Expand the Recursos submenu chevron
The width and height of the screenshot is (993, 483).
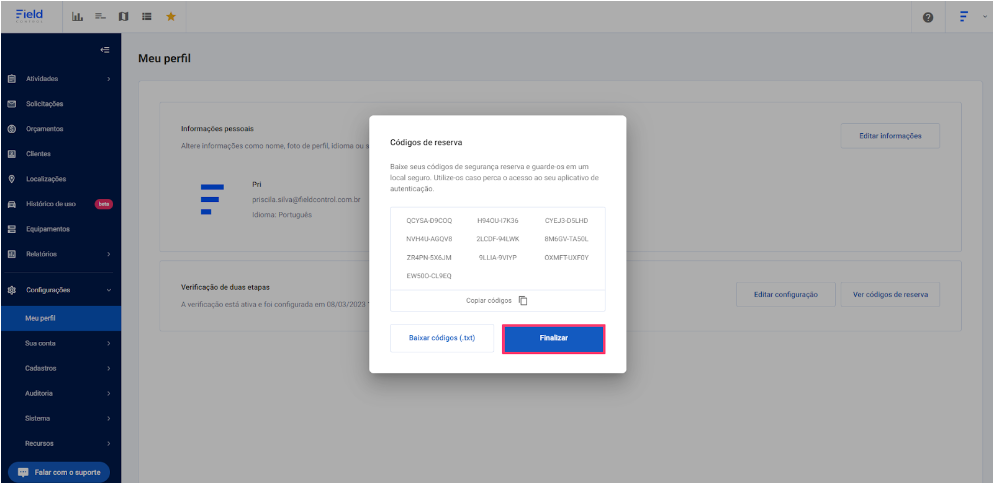pos(109,443)
